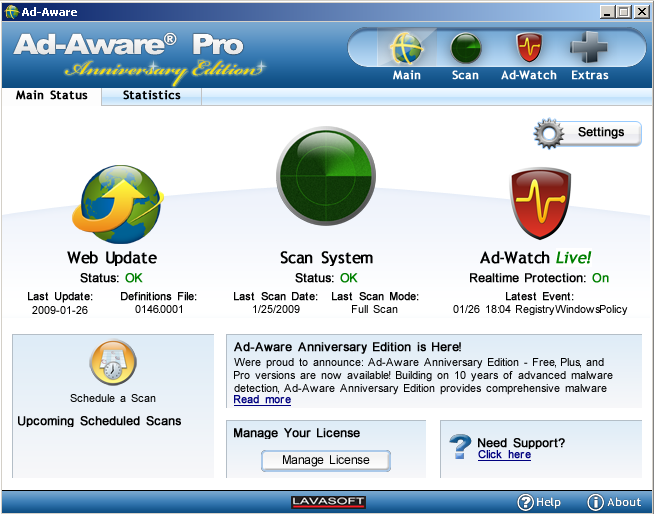
Task: Follow the Read more link
Action: [262, 400]
